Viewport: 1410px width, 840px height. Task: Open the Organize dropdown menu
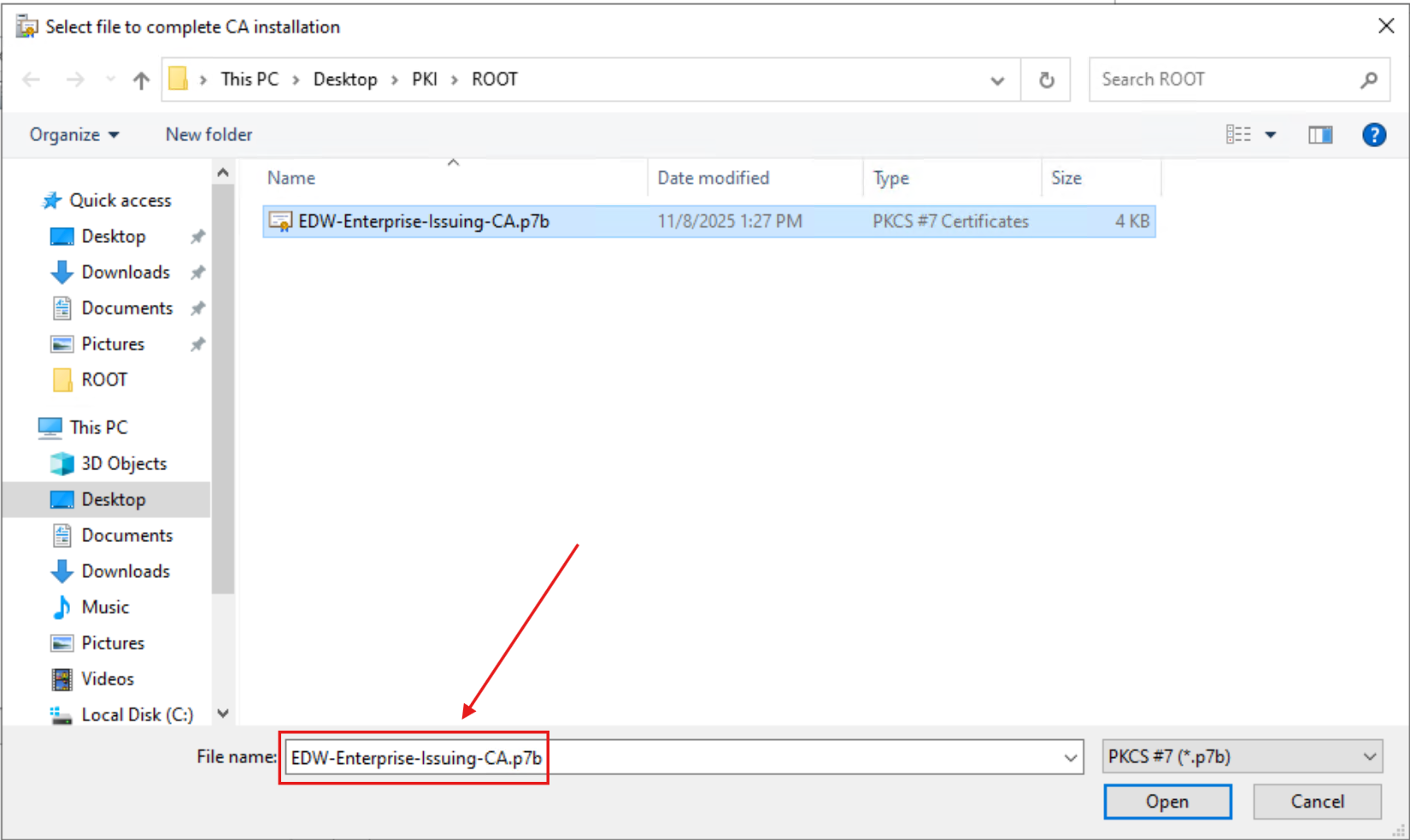pyautogui.click(x=73, y=134)
